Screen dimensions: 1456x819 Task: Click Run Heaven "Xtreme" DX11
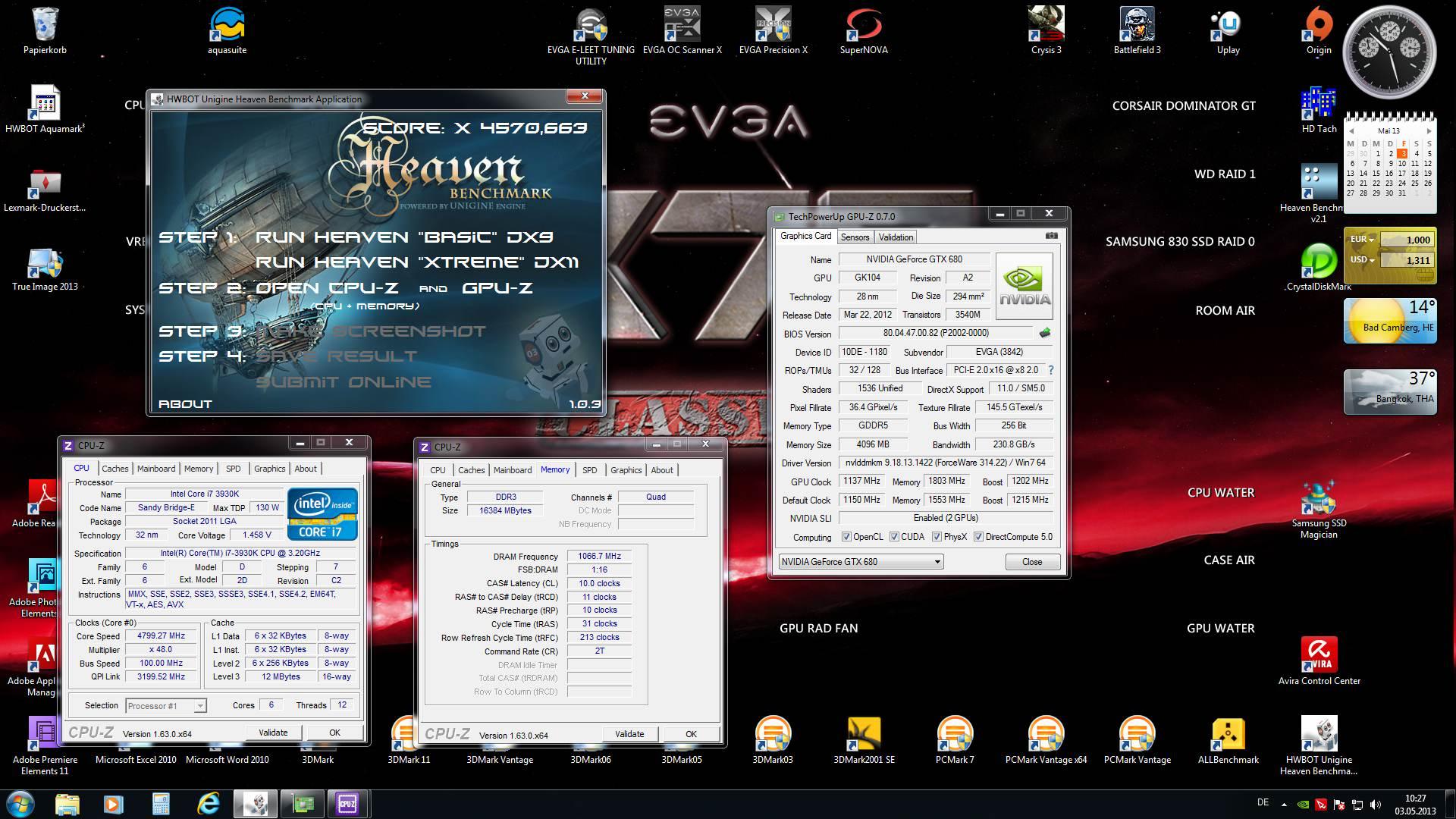[x=417, y=262]
